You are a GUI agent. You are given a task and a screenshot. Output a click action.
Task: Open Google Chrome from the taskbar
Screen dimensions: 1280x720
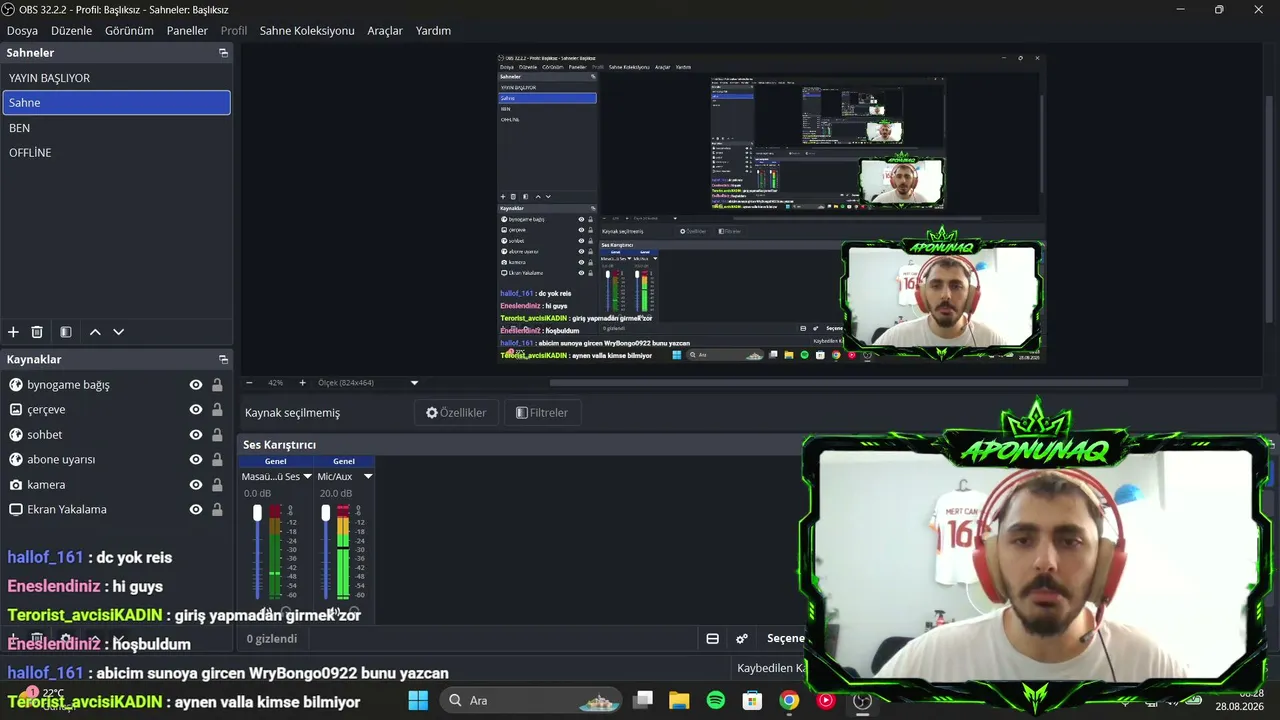pos(789,700)
